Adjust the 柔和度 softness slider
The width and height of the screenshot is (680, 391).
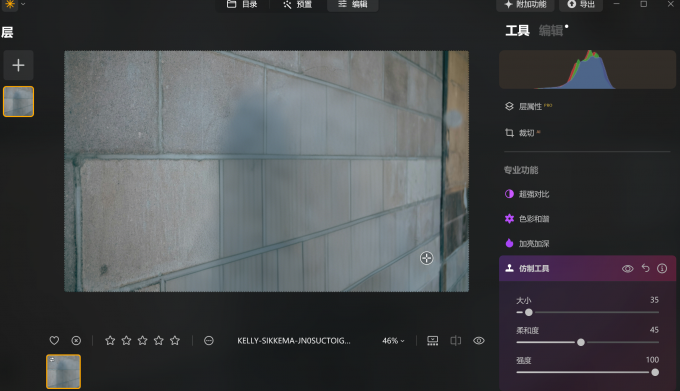(x=587, y=342)
